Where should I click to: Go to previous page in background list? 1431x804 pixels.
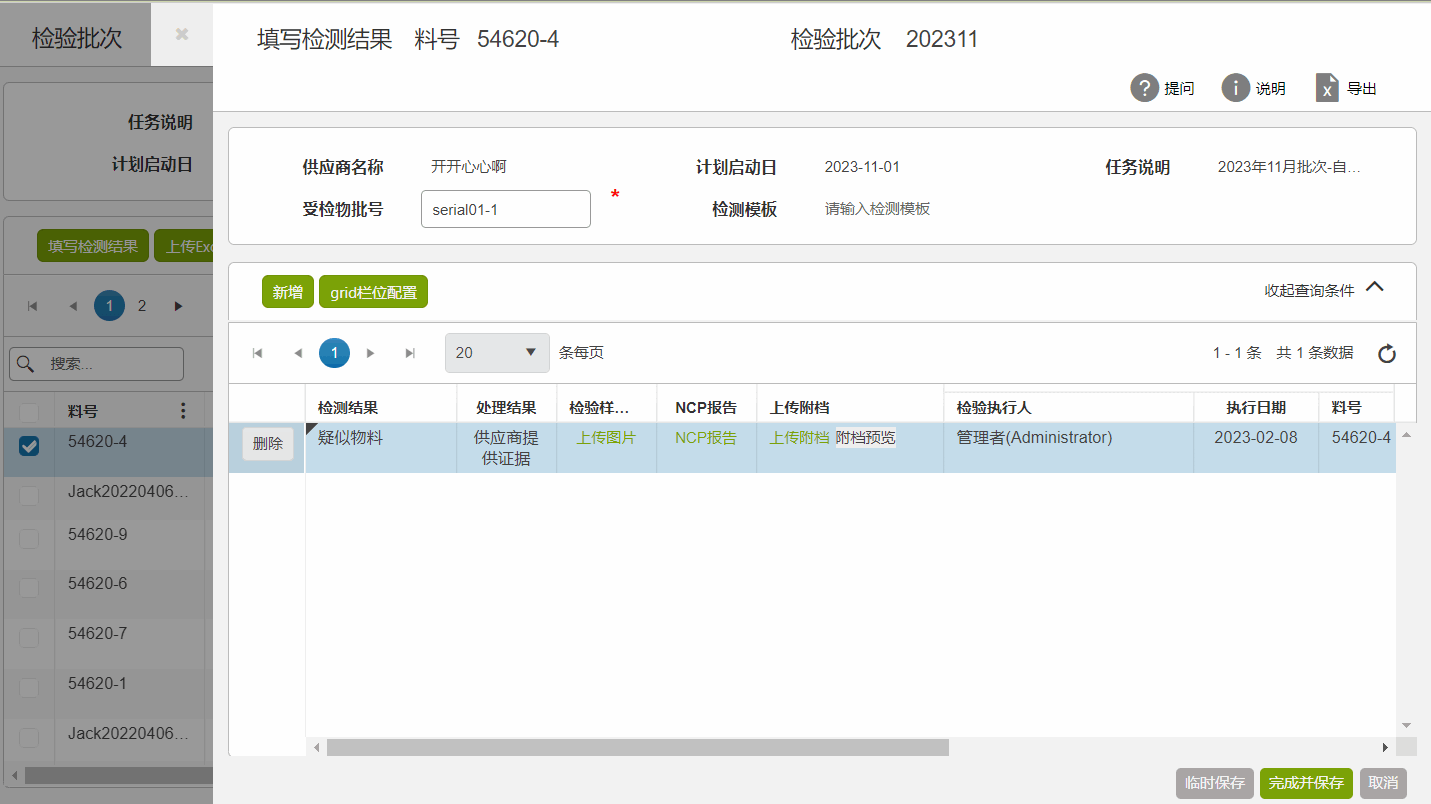tap(72, 306)
